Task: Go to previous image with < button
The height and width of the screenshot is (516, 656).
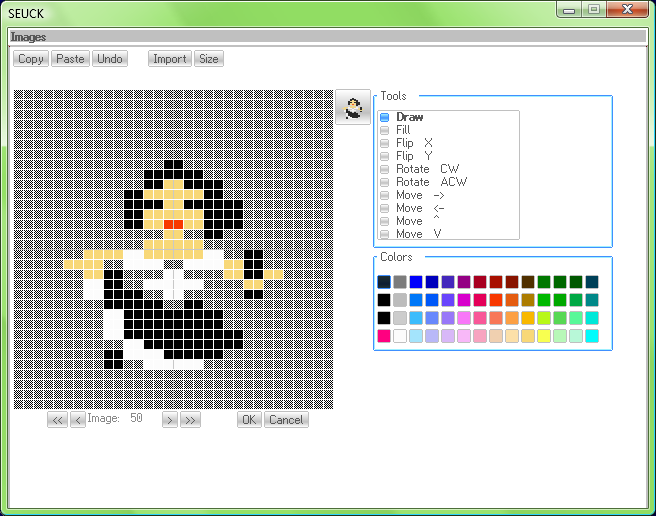Action: coord(78,420)
